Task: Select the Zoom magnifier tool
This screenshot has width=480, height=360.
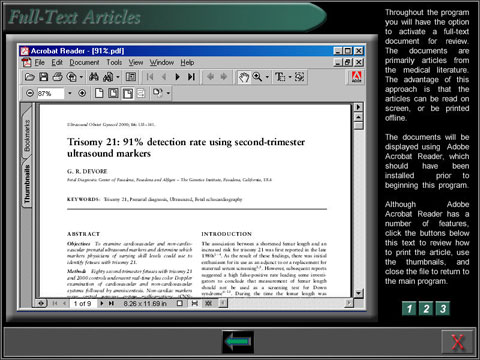Action: (257, 77)
